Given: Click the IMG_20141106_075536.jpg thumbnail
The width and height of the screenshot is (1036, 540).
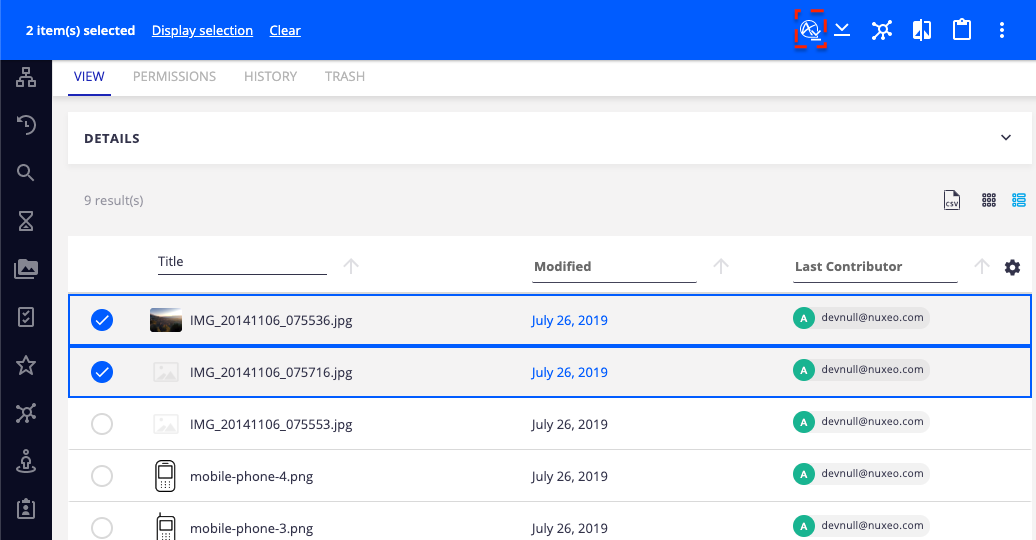Looking at the screenshot, I should point(166,320).
